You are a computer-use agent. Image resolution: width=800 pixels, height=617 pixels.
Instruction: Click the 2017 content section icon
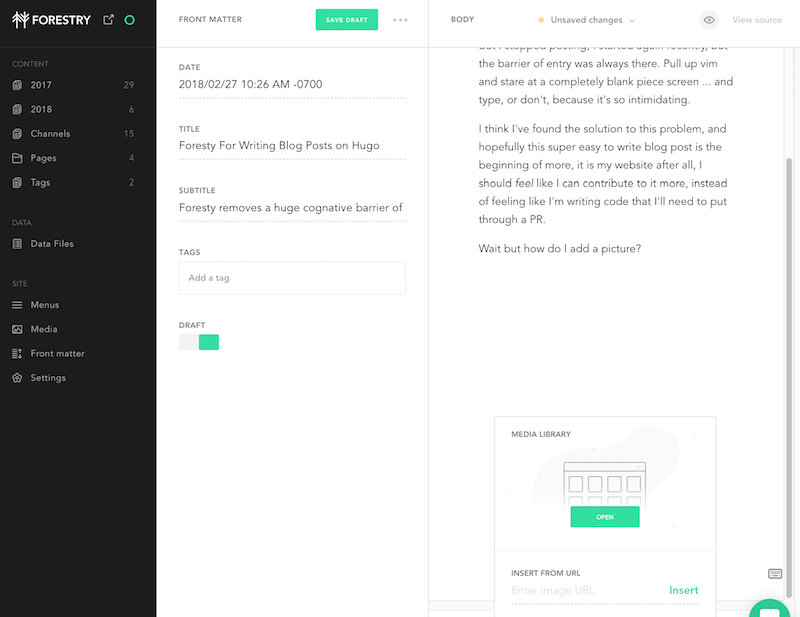tap(17, 85)
